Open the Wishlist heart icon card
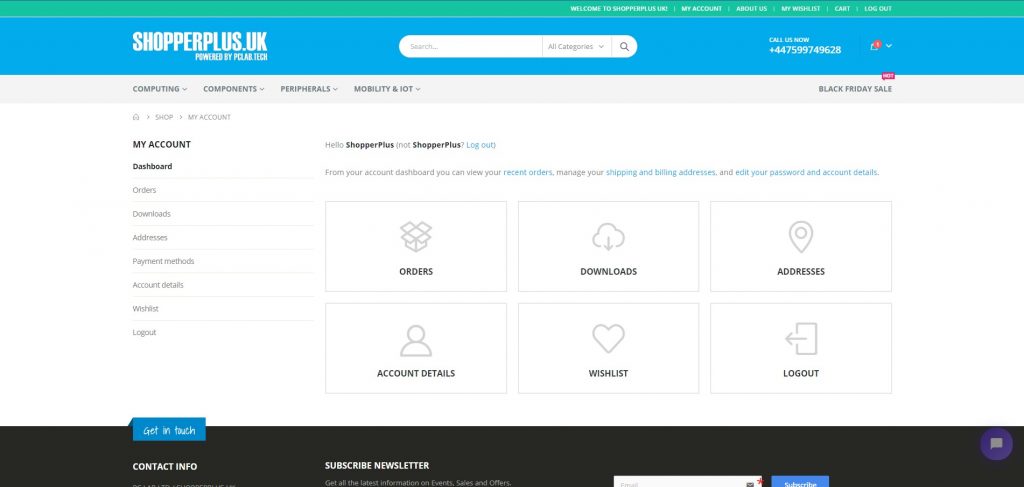This screenshot has width=1024, height=487. (608, 348)
